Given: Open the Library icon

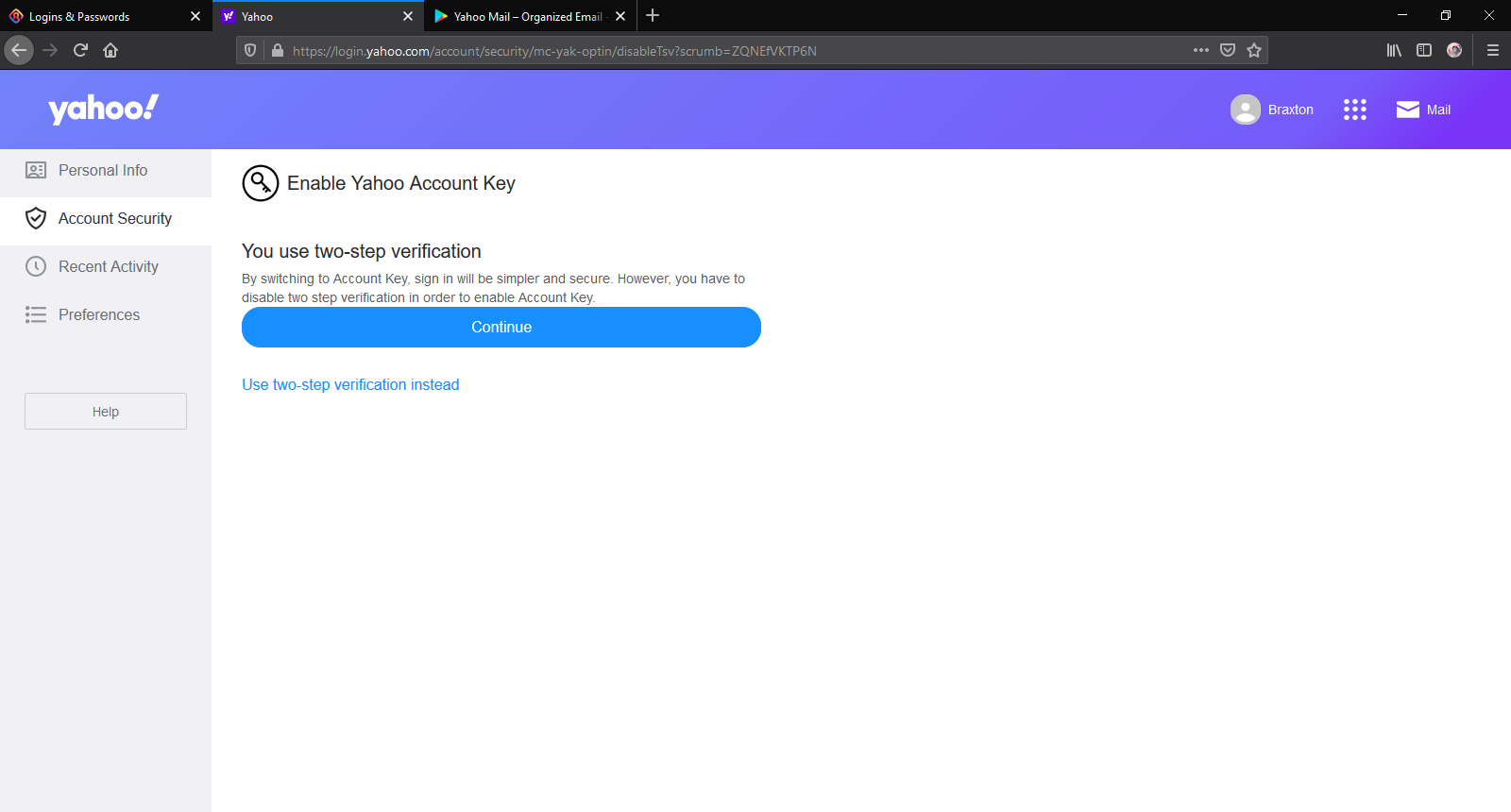Looking at the screenshot, I should click(1394, 50).
